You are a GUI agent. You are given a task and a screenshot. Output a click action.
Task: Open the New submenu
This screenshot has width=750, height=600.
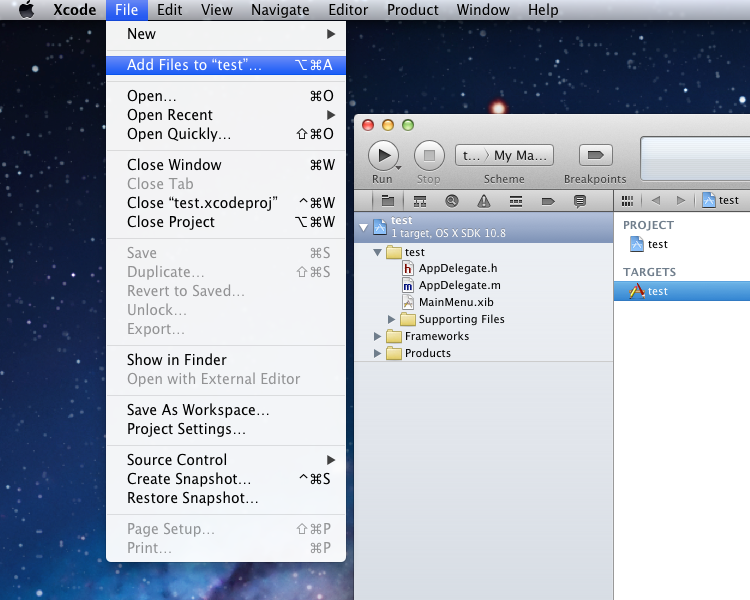(x=226, y=34)
